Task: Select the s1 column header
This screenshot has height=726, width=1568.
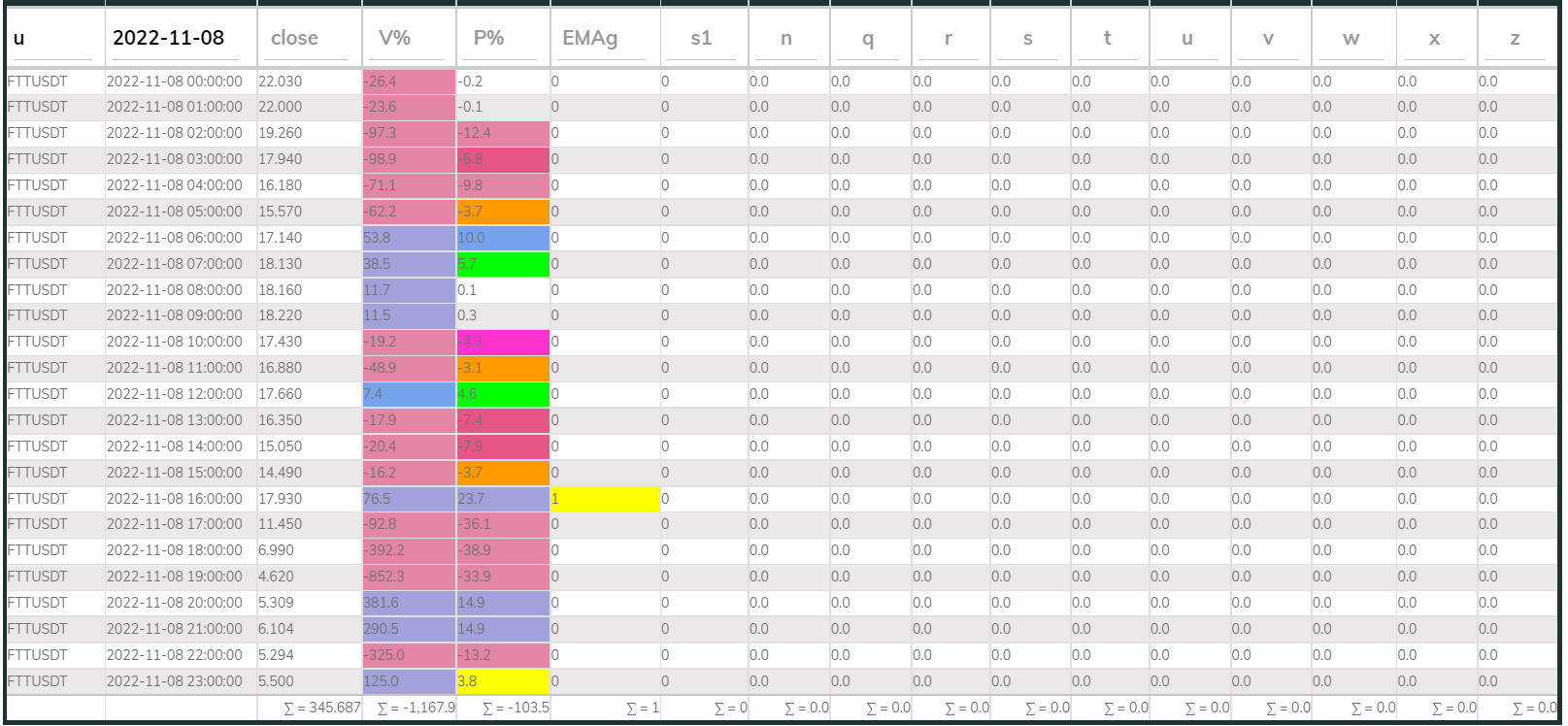Action: click(701, 38)
